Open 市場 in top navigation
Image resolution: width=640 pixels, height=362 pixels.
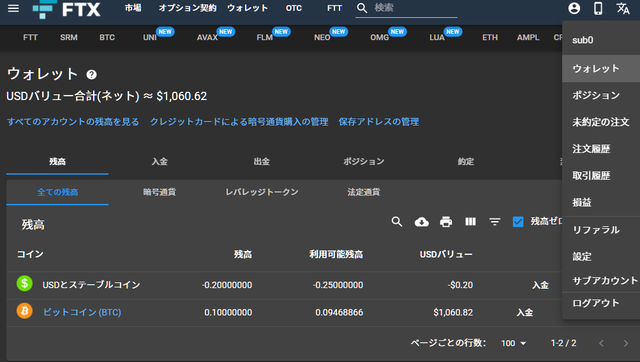133,8
